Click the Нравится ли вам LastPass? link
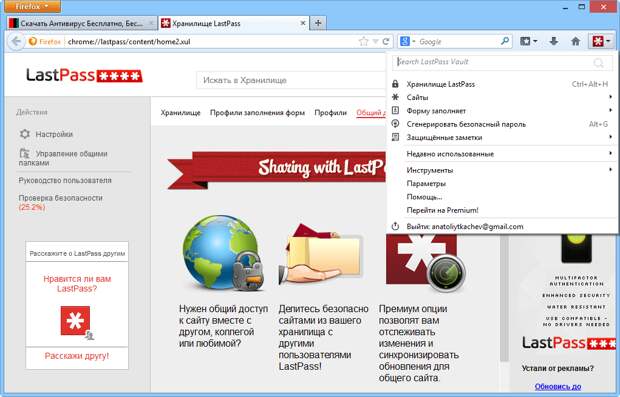Screen dimensions: 620x397 click(x=77, y=284)
